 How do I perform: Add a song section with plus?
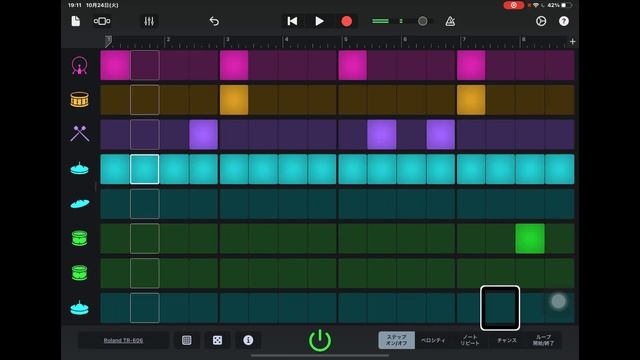click(572, 42)
